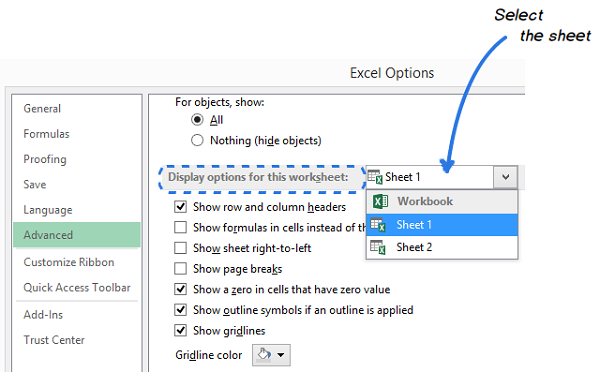Click the Excel workbook icon in dropdown list

(x=380, y=201)
